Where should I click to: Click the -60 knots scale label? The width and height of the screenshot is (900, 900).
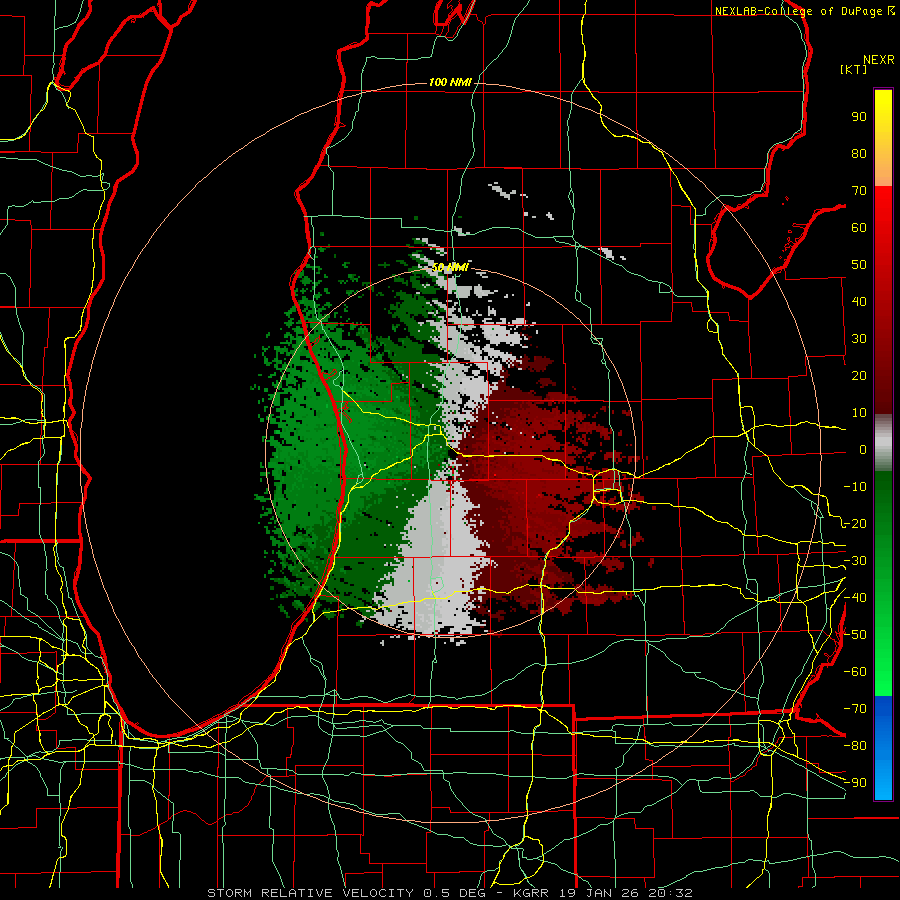(x=855, y=672)
